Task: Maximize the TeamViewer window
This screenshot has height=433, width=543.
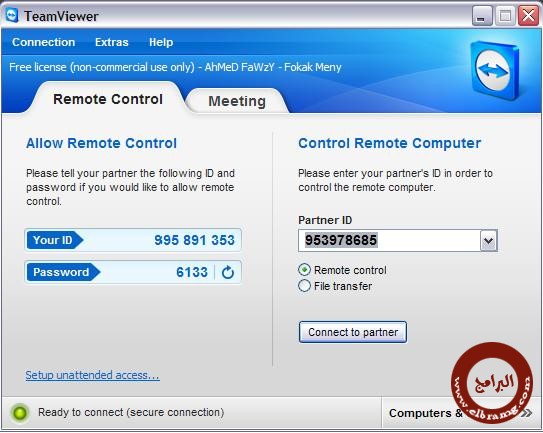Action: click(x=505, y=16)
